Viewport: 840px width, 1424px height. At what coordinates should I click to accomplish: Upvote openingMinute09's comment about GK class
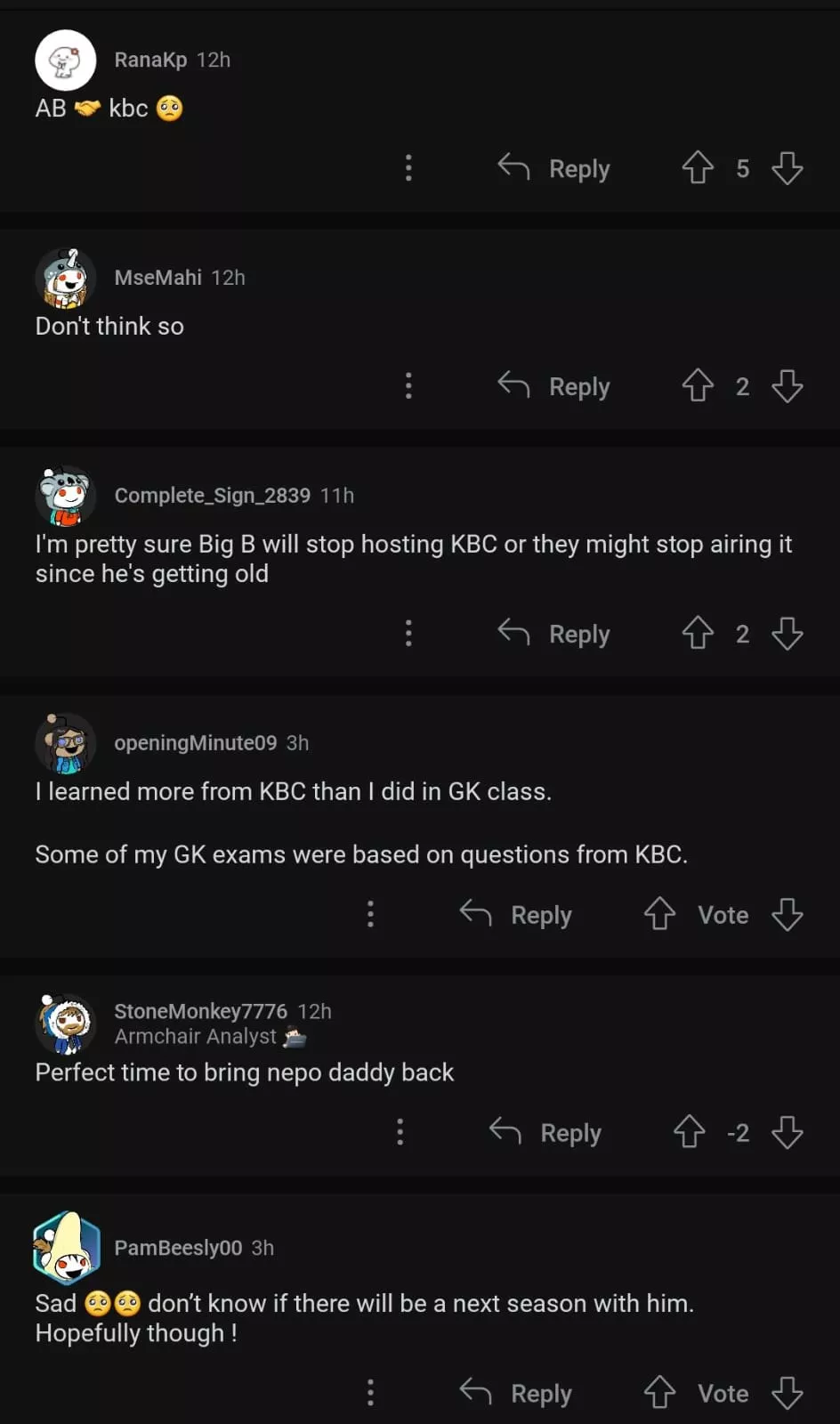pyautogui.click(x=659, y=914)
